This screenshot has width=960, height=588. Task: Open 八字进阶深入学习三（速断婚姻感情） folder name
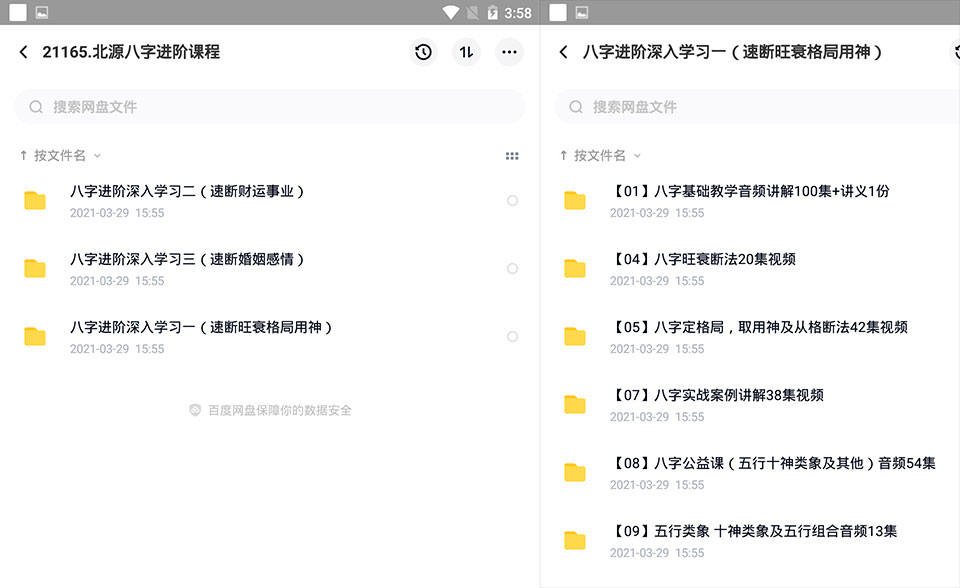187,259
